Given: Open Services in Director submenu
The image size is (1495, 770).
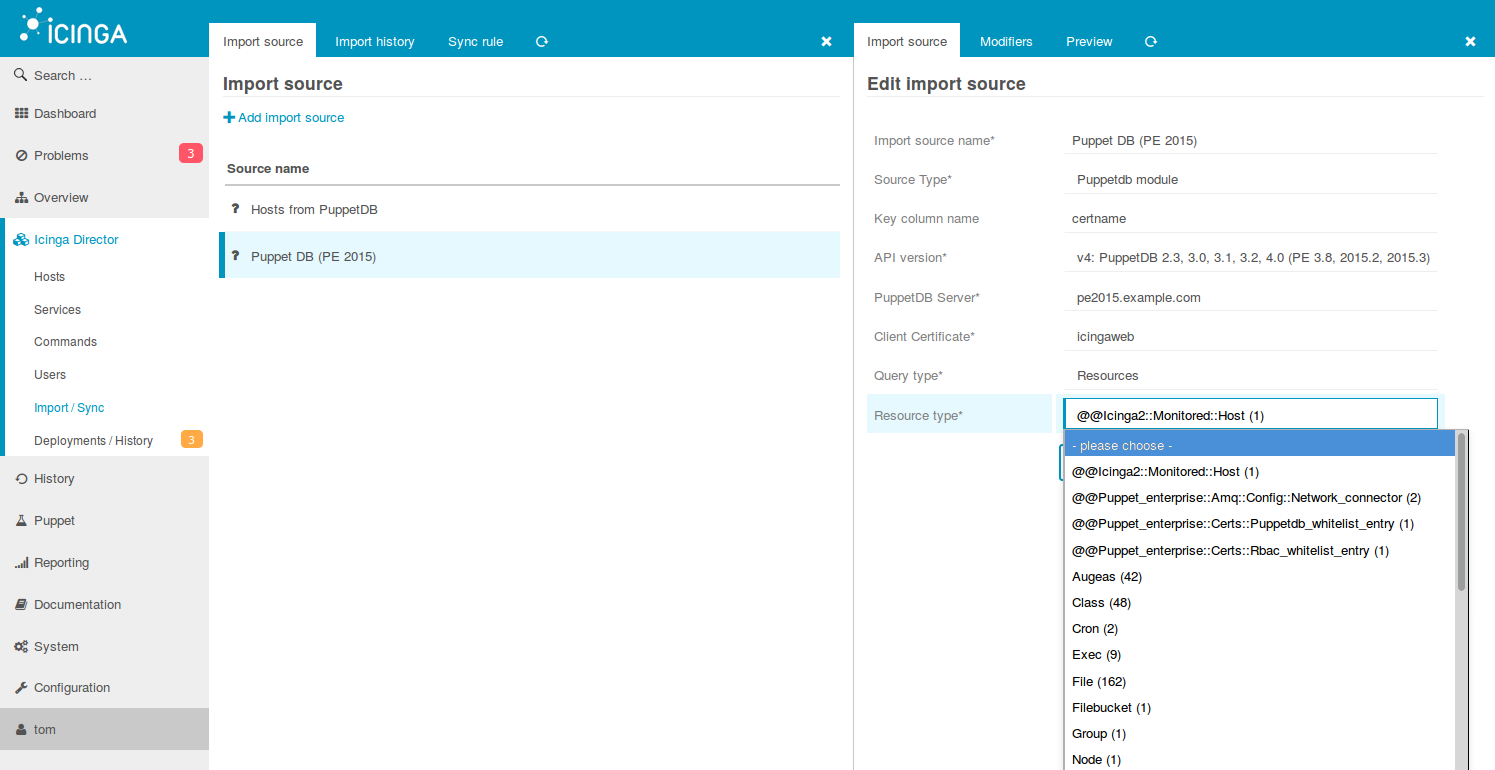Looking at the screenshot, I should 57,309.
